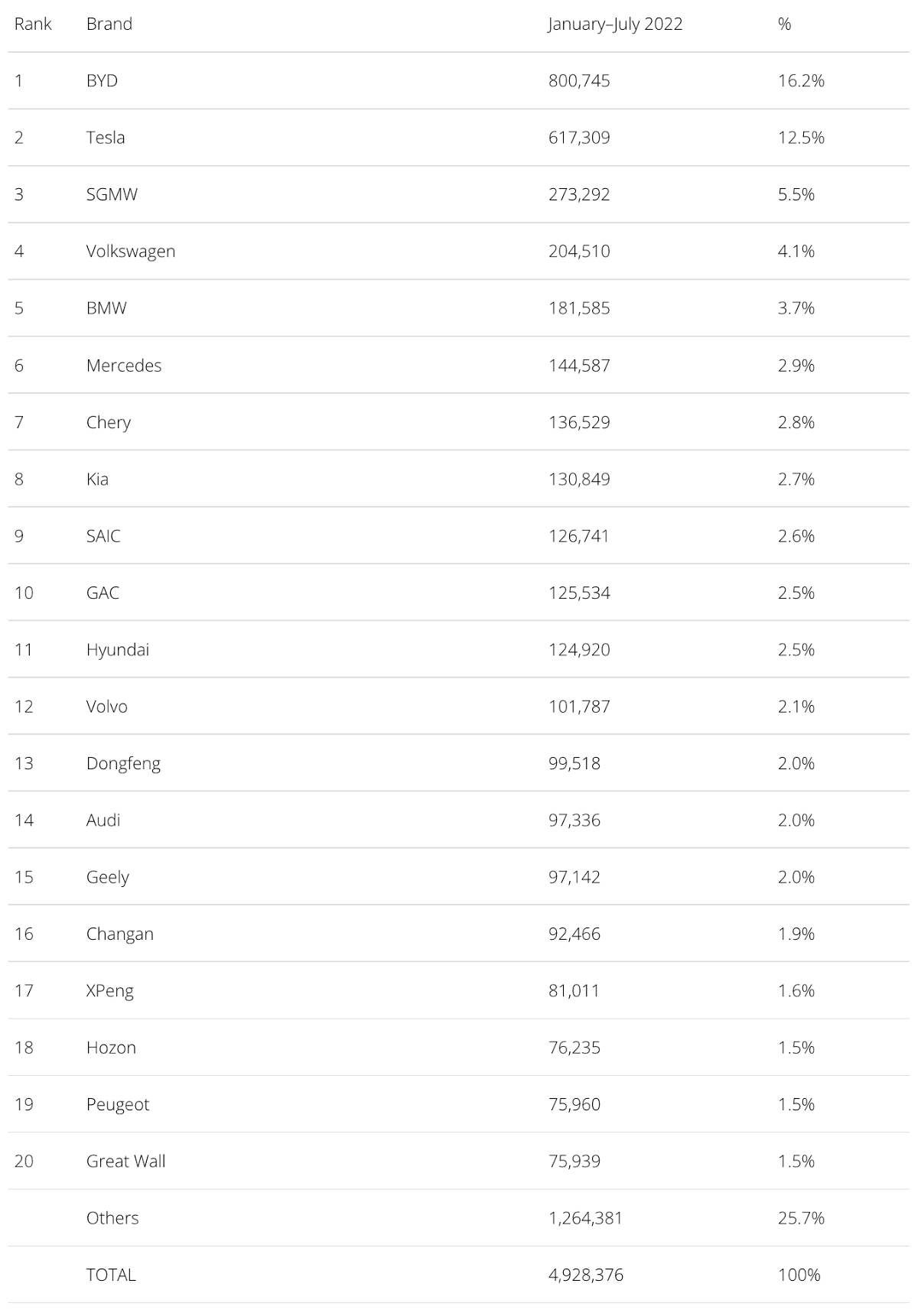Click Mercedes sales value 144,587
921x1316 pixels.
pyautogui.click(x=579, y=365)
